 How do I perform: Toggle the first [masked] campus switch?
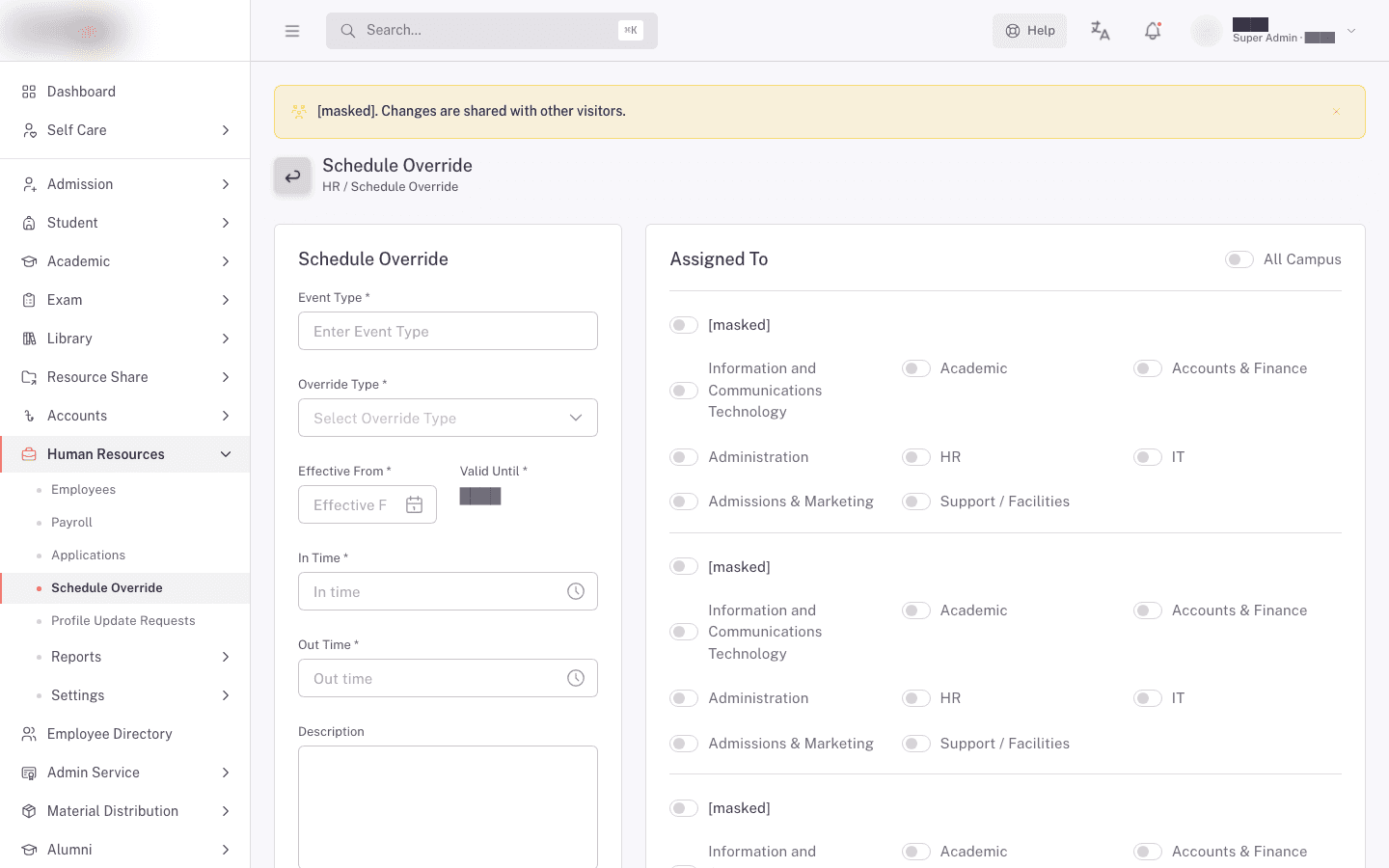click(684, 325)
